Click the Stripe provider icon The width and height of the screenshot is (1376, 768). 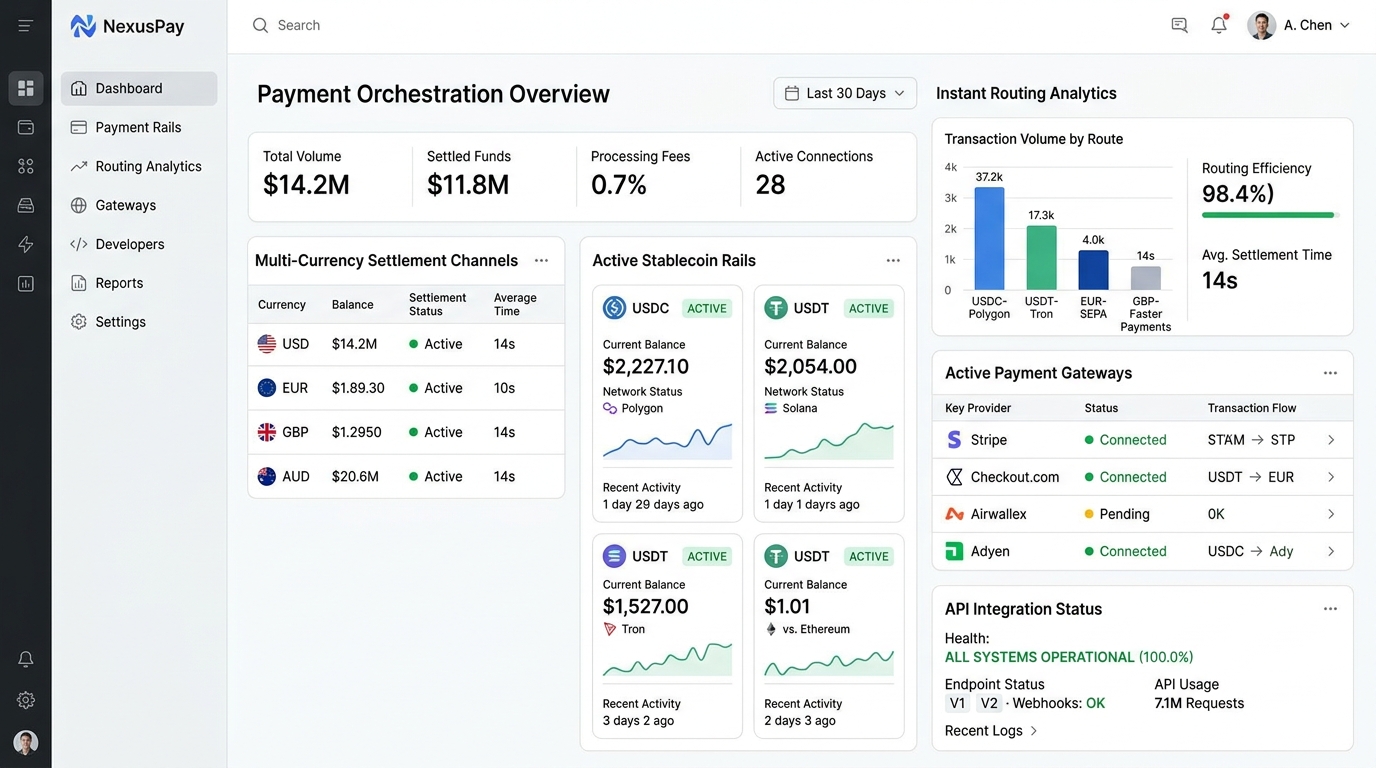[x=954, y=440]
